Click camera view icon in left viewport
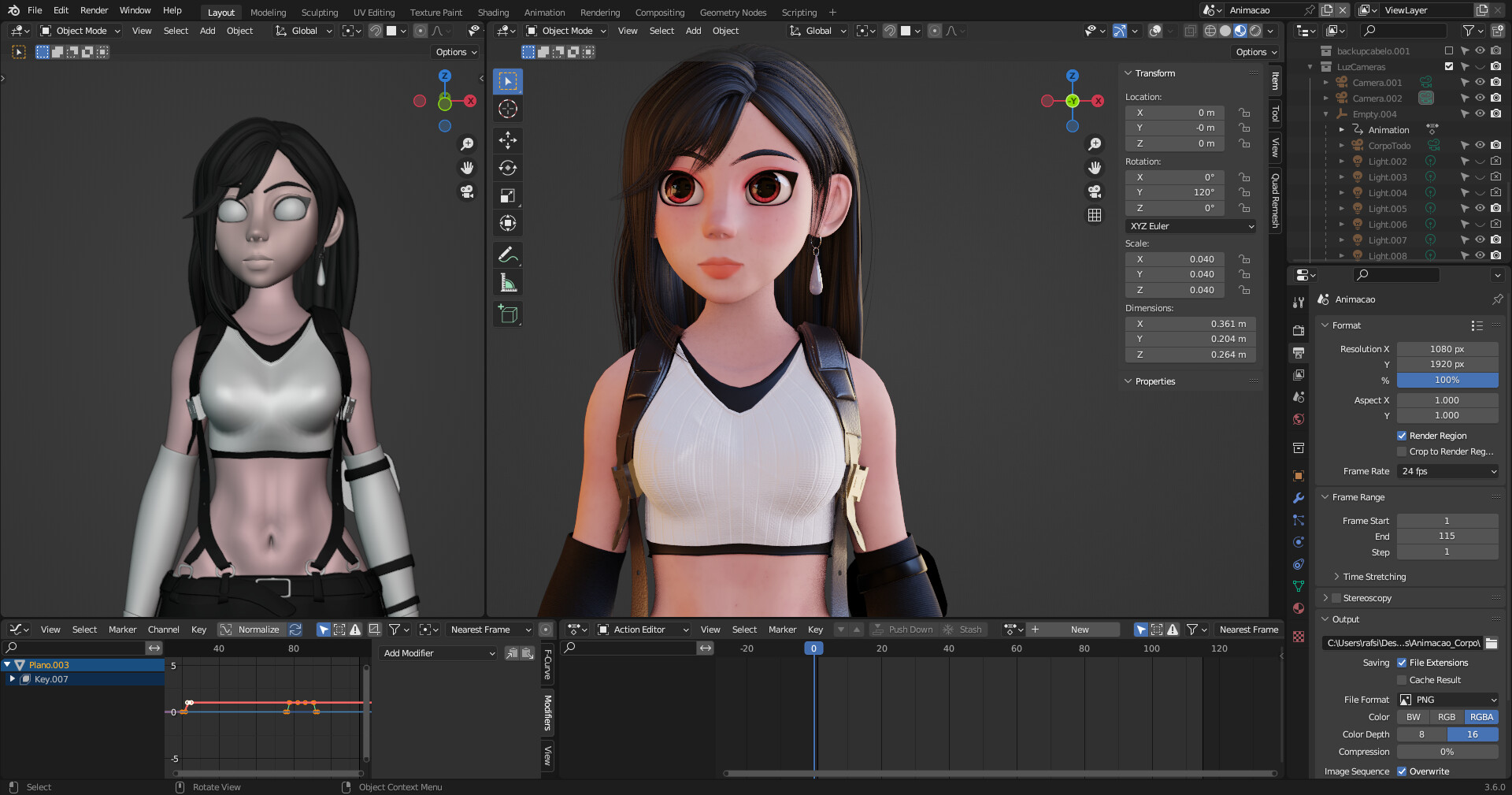 click(x=467, y=191)
